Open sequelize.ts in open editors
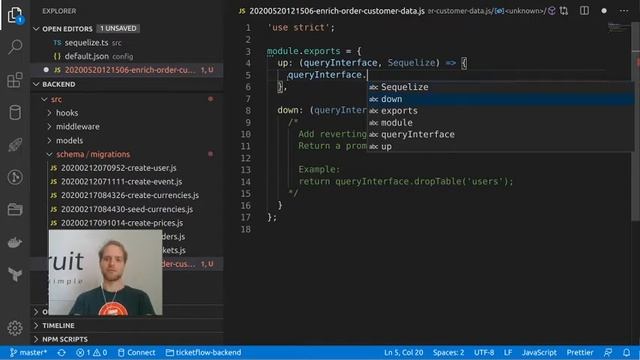 (x=87, y=42)
